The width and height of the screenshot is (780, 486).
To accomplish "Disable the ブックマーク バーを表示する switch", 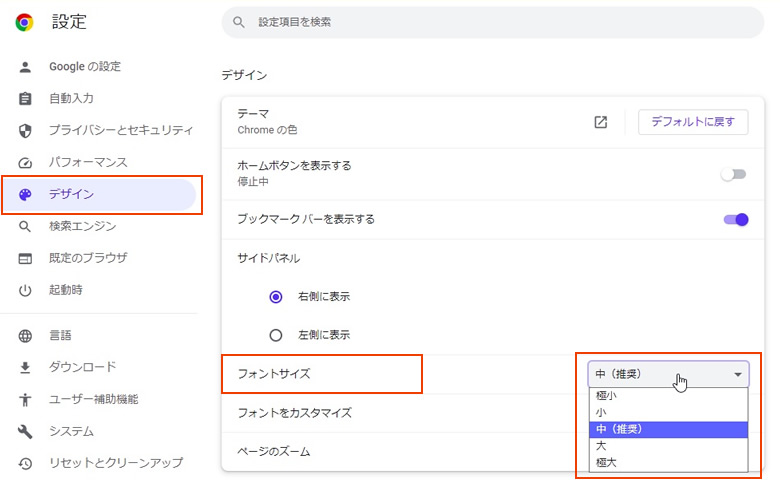I will pos(735,219).
